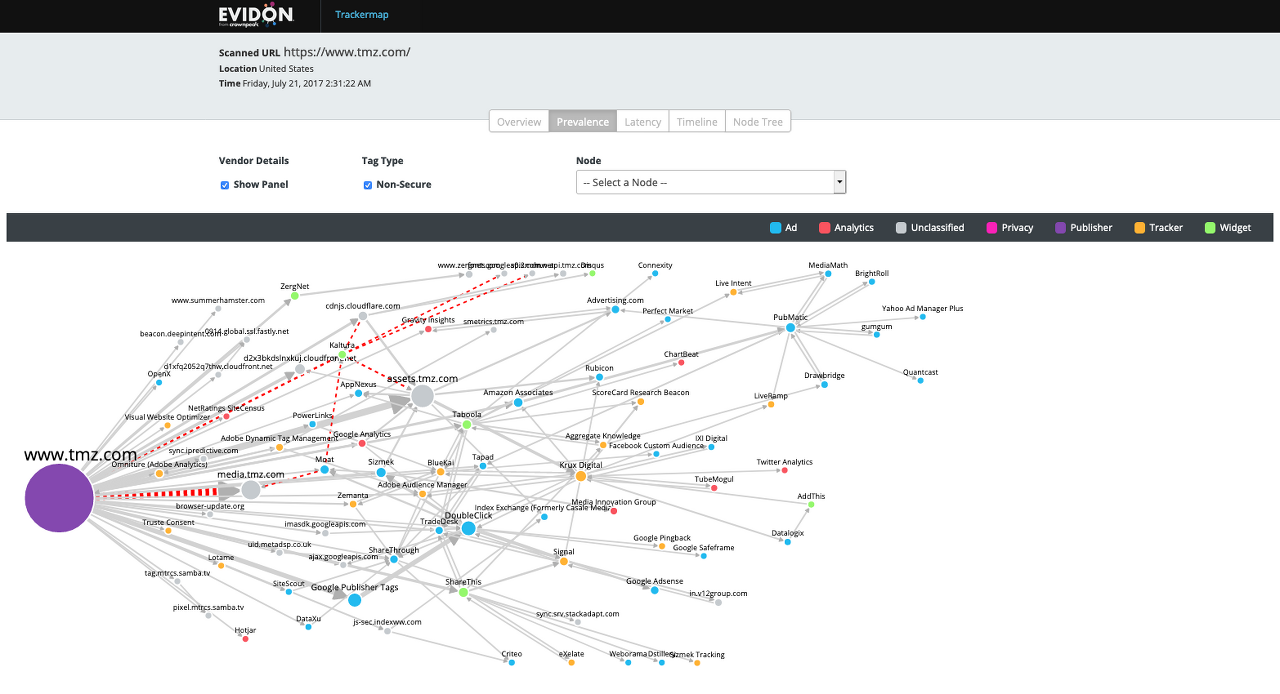Select the Signal tracker node

(x=564, y=562)
